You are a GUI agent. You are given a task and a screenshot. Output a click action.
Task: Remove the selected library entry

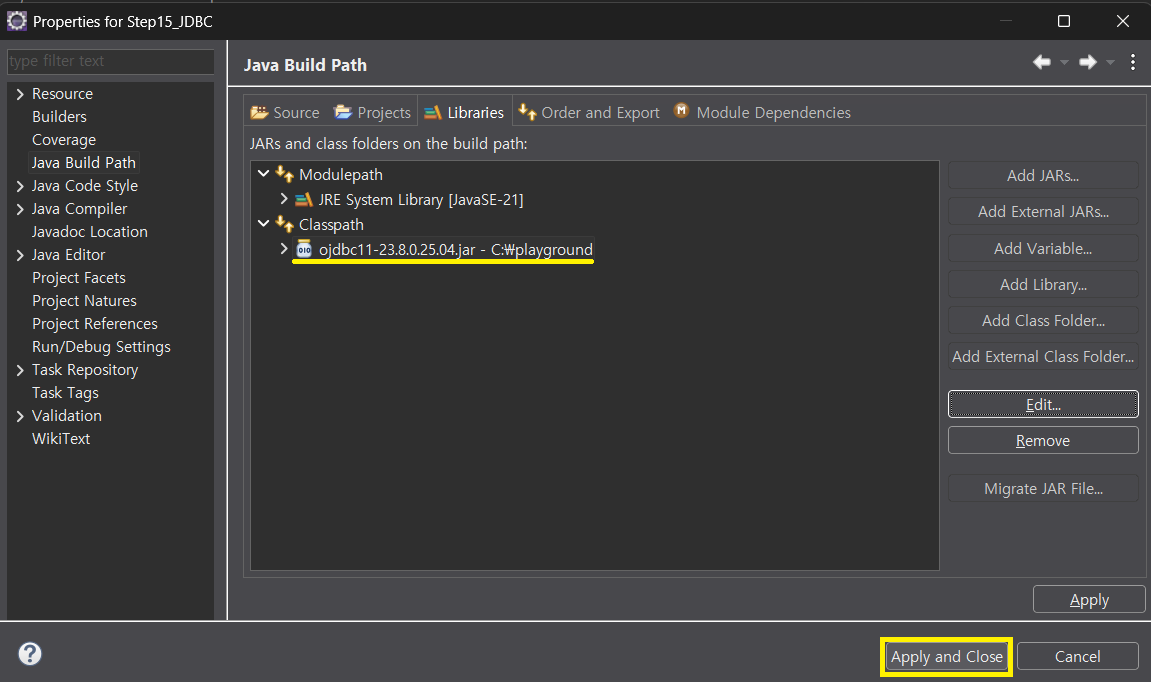pyautogui.click(x=1042, y=440)
